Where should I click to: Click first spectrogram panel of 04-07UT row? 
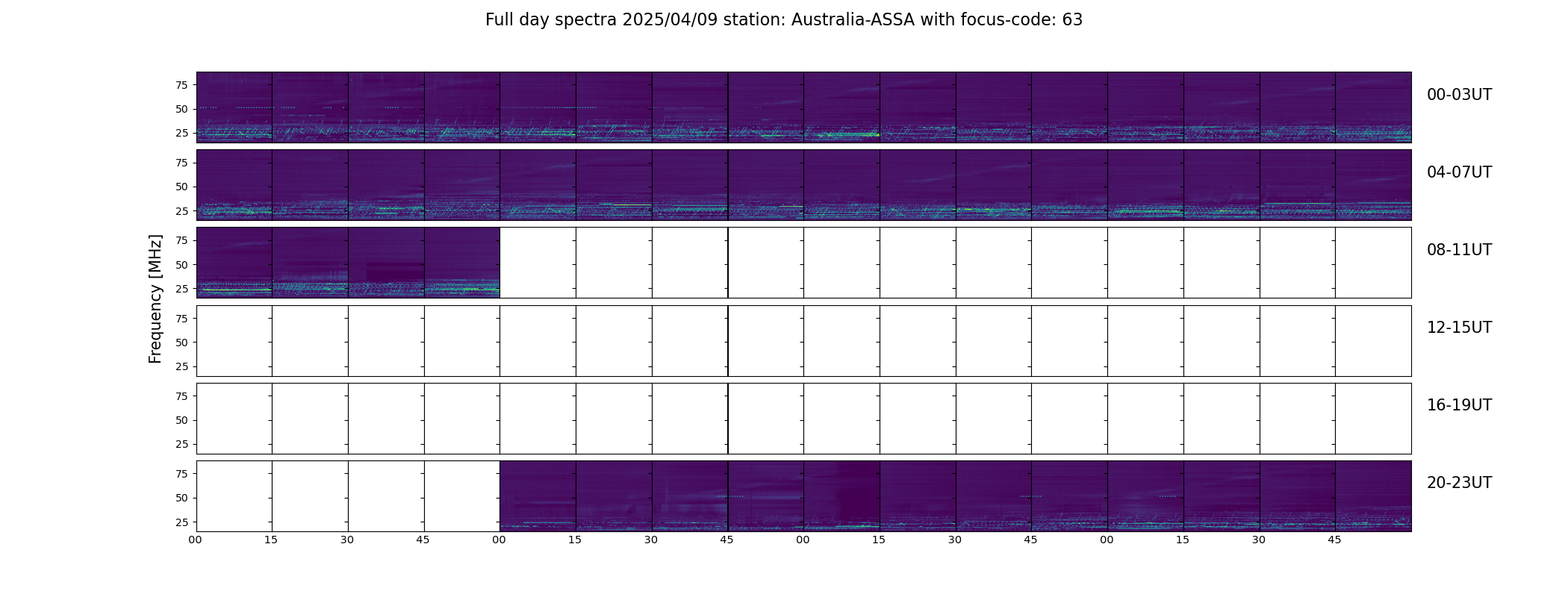click(234, 185)
